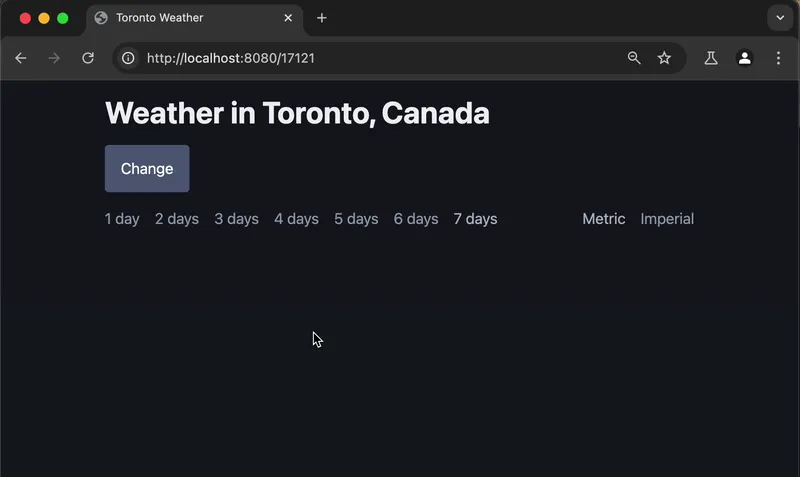Screen dimensions: 800x477
Task: Switch units to Metric
Action: tap(604, 219)
